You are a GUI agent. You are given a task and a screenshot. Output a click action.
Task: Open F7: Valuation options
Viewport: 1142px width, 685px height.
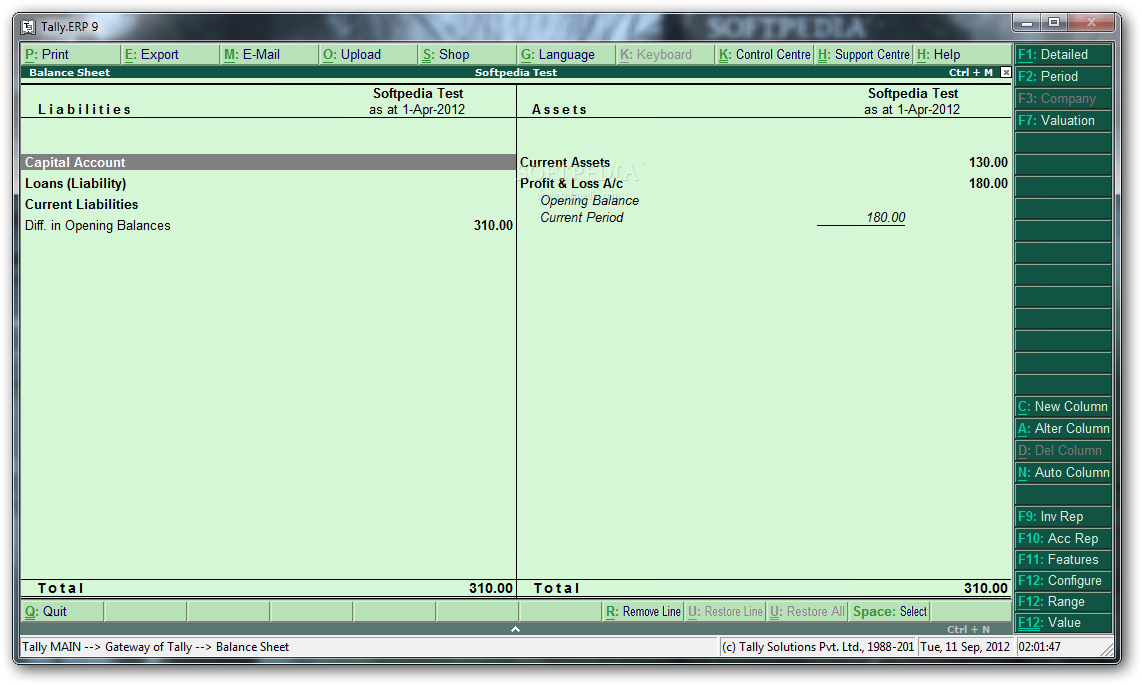click(1063, 121)
